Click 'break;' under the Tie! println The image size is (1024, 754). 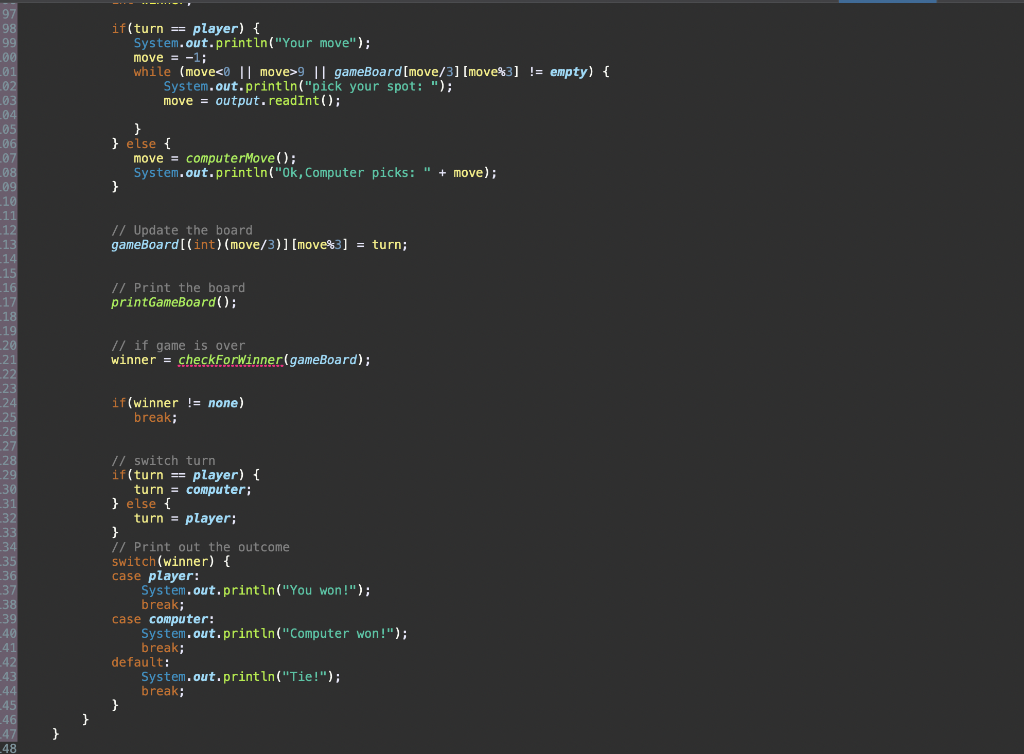(x=163, y=691)
